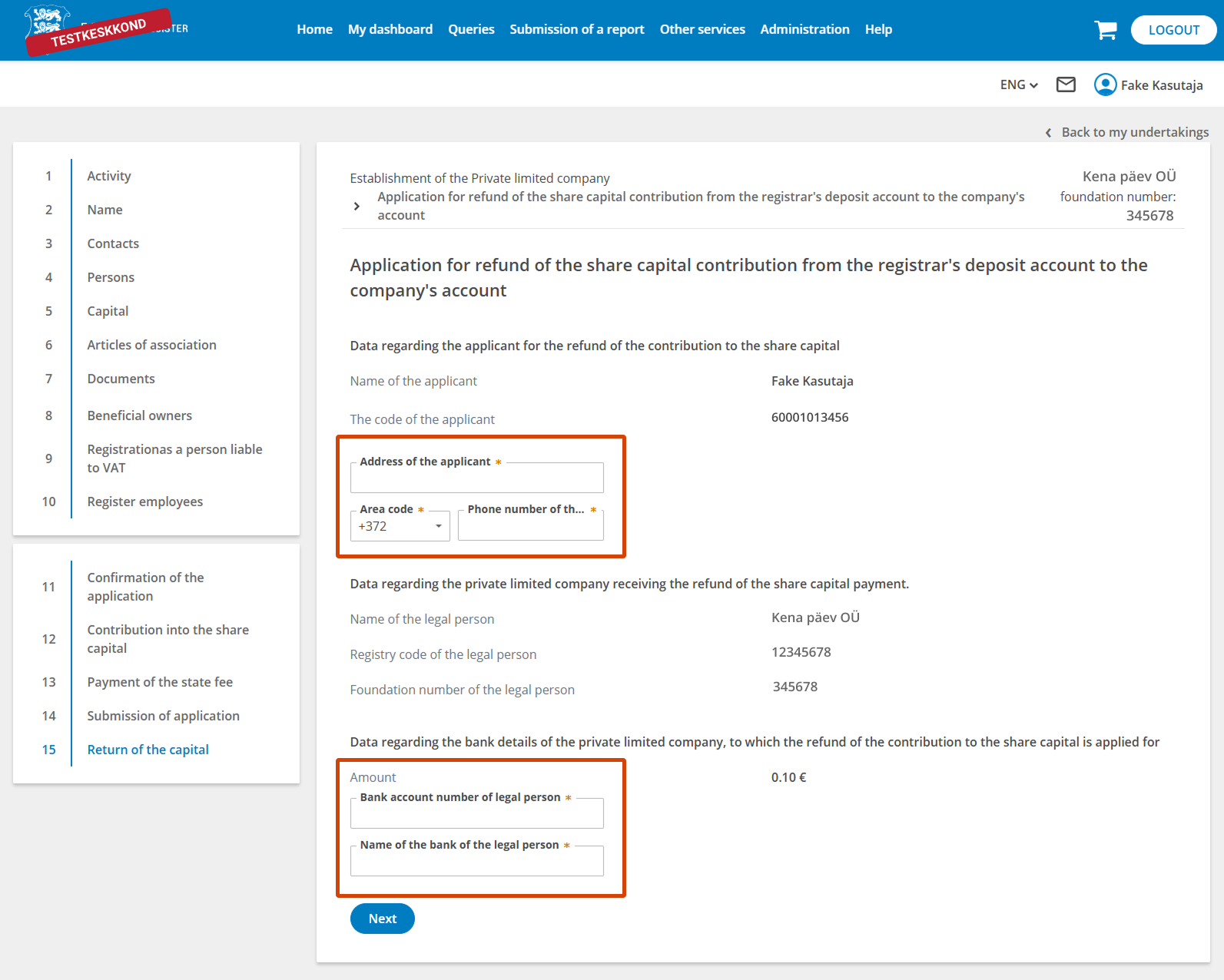The width and height of the screenshot is (1224, 980).
Task: Go to step 6 Articles of association
Action: click(151, 345)
